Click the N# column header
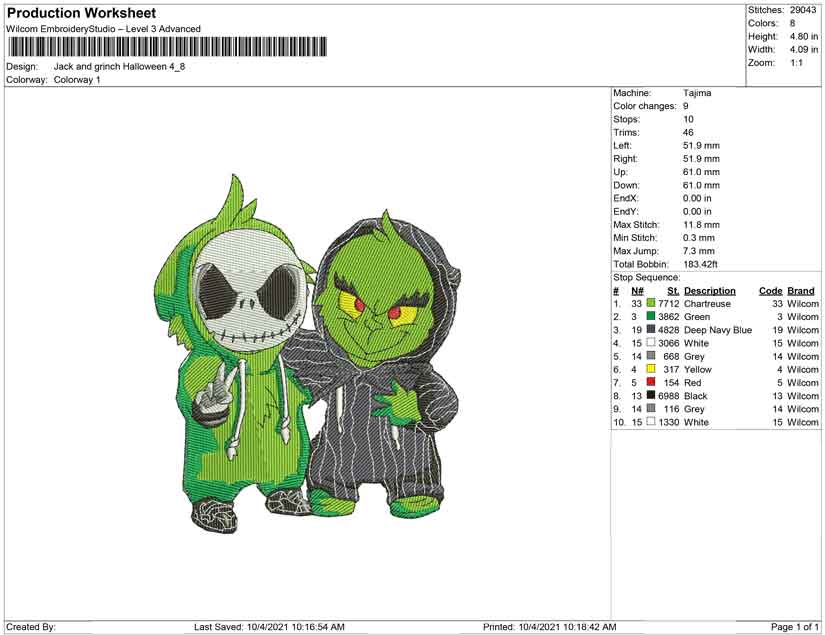 [637, 291]
